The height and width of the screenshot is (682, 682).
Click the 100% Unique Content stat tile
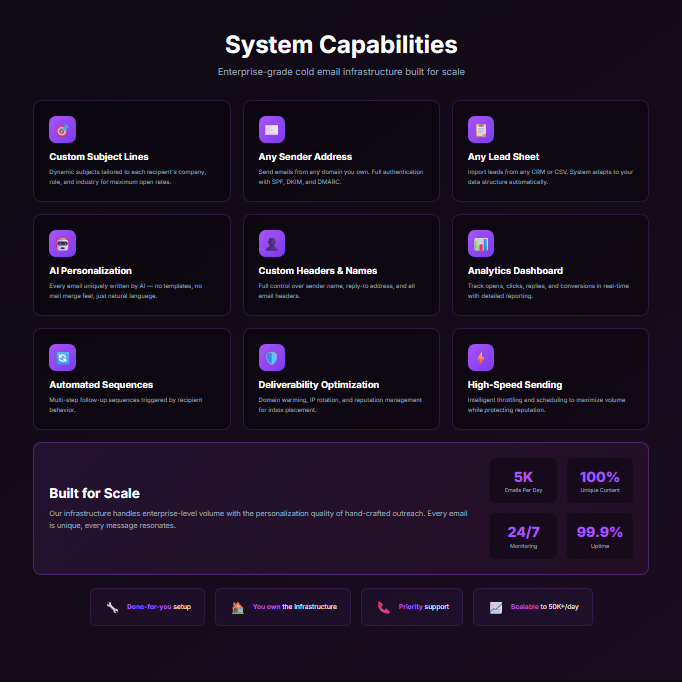[600, 481]
